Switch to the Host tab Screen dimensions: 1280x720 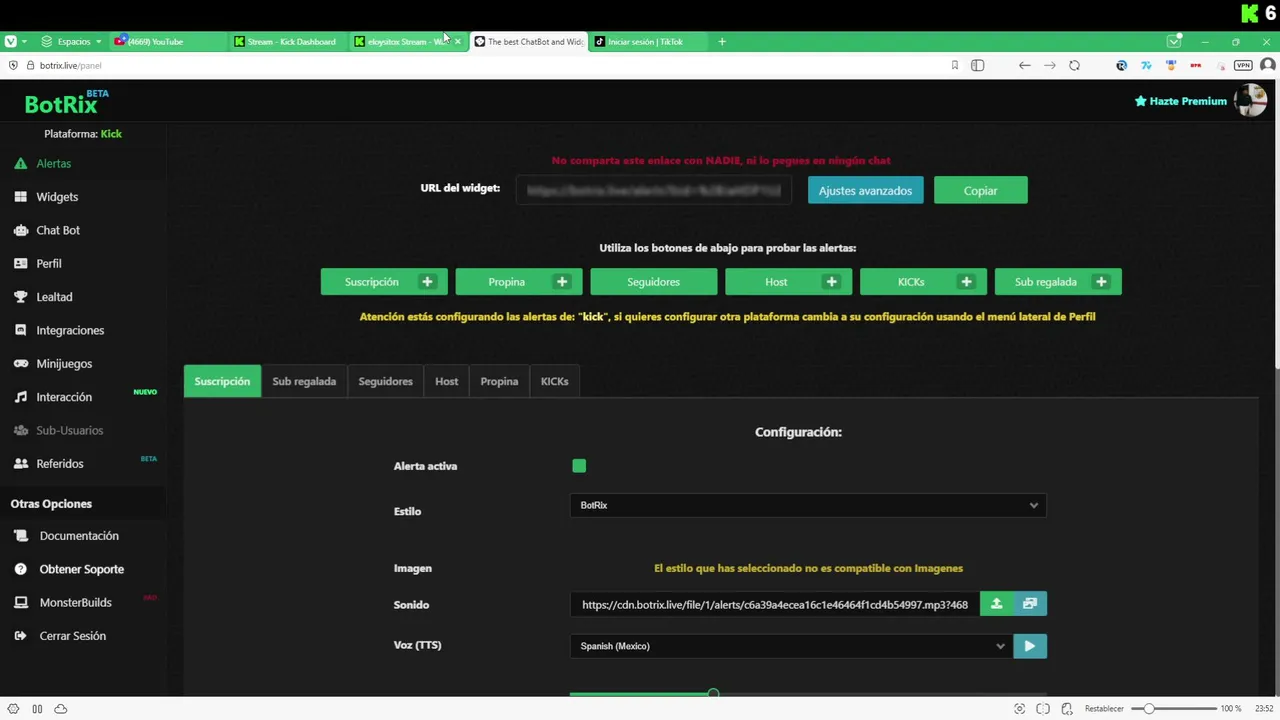[x=446, y=381]
